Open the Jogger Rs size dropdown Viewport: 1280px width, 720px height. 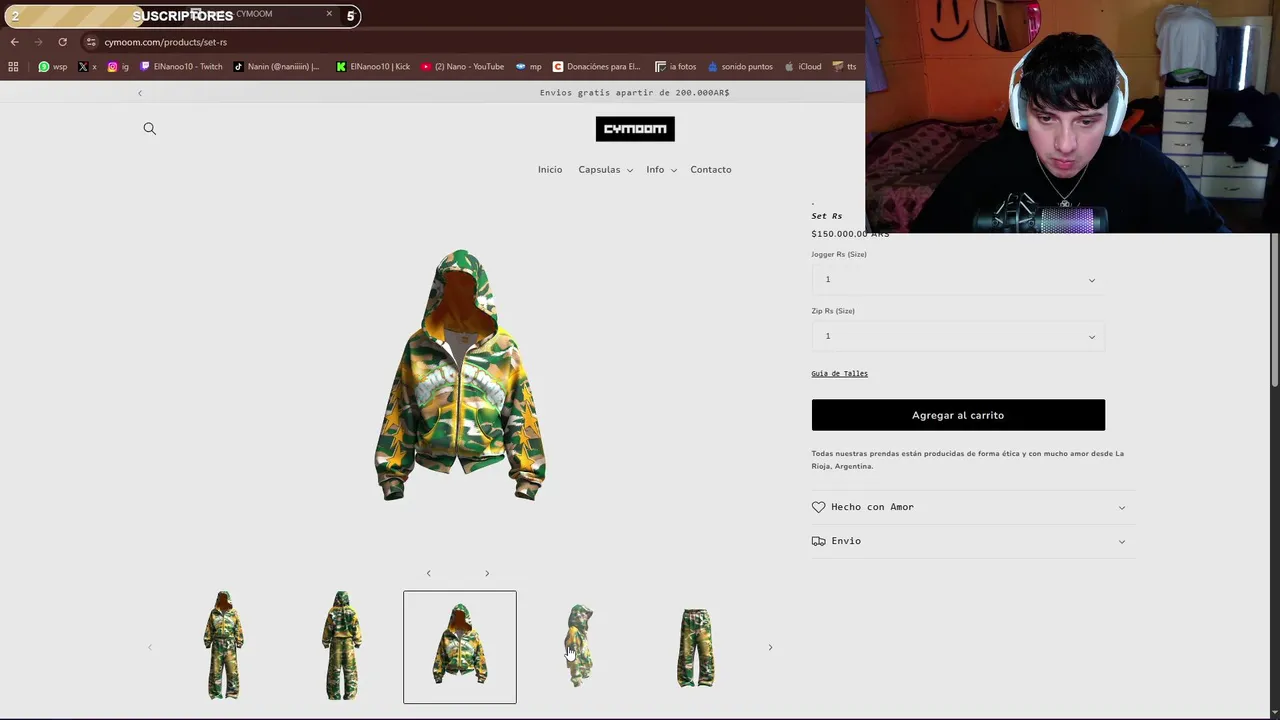click(x=958, y=280)
